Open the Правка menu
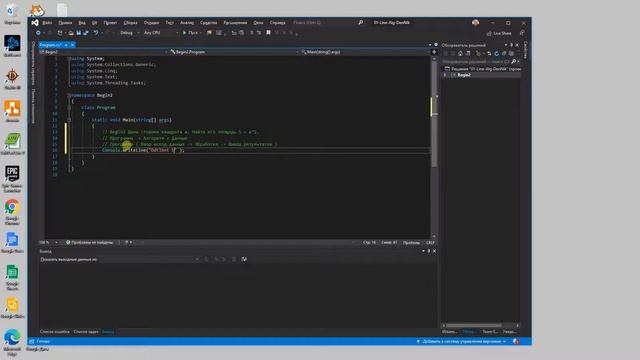The image size is (640, 360). click(x=65, y=23)
